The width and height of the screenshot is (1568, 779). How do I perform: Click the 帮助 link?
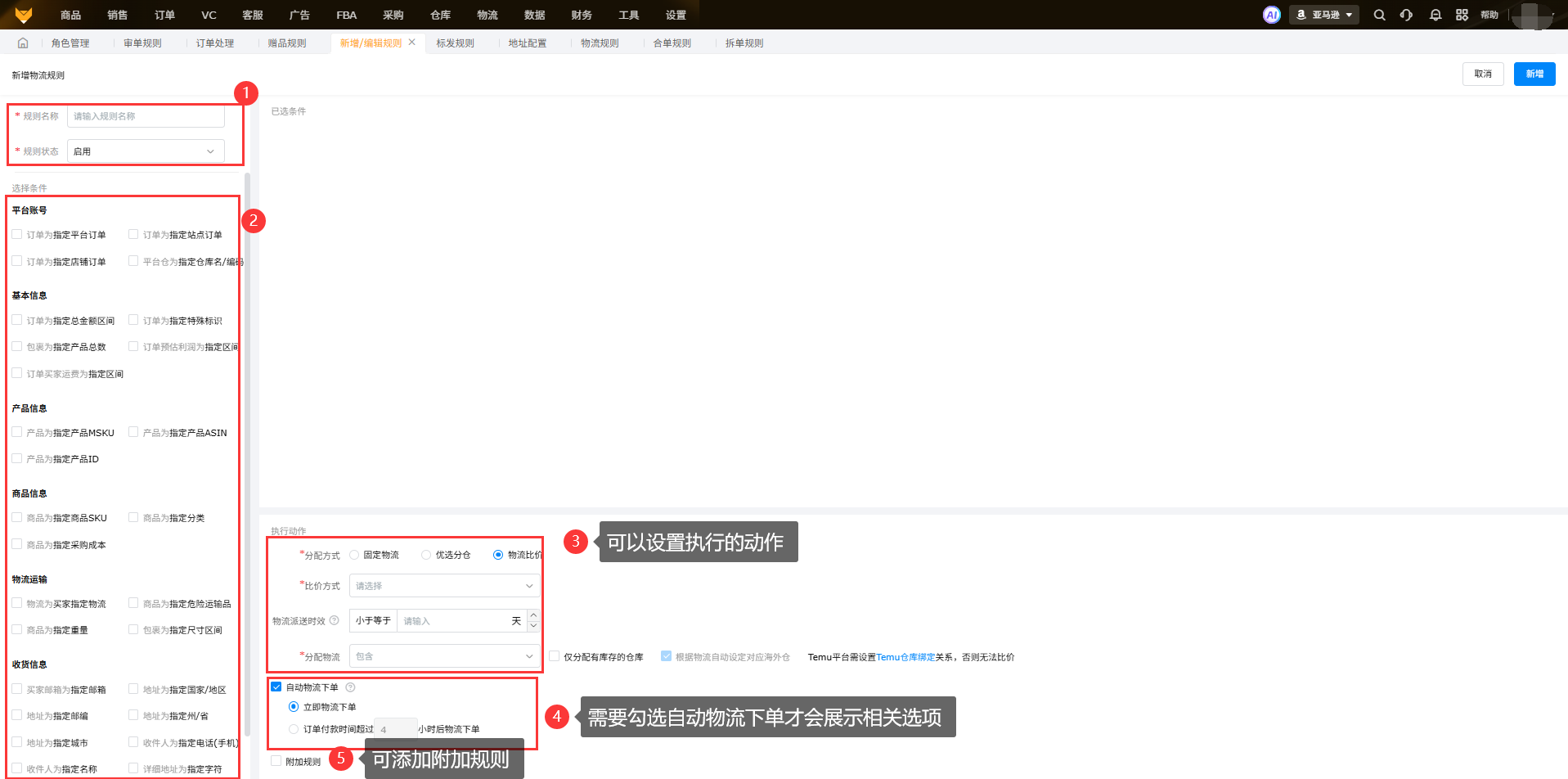point(1489,15)
